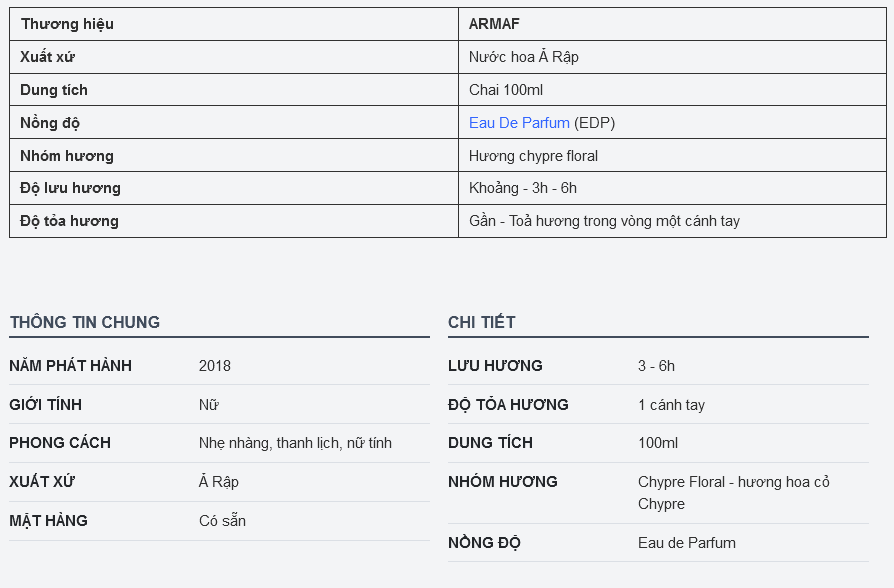The width and height of the screenshot is (894, 588).
Task: Click the CHI TIẾT heading
Action: [482, 322]
